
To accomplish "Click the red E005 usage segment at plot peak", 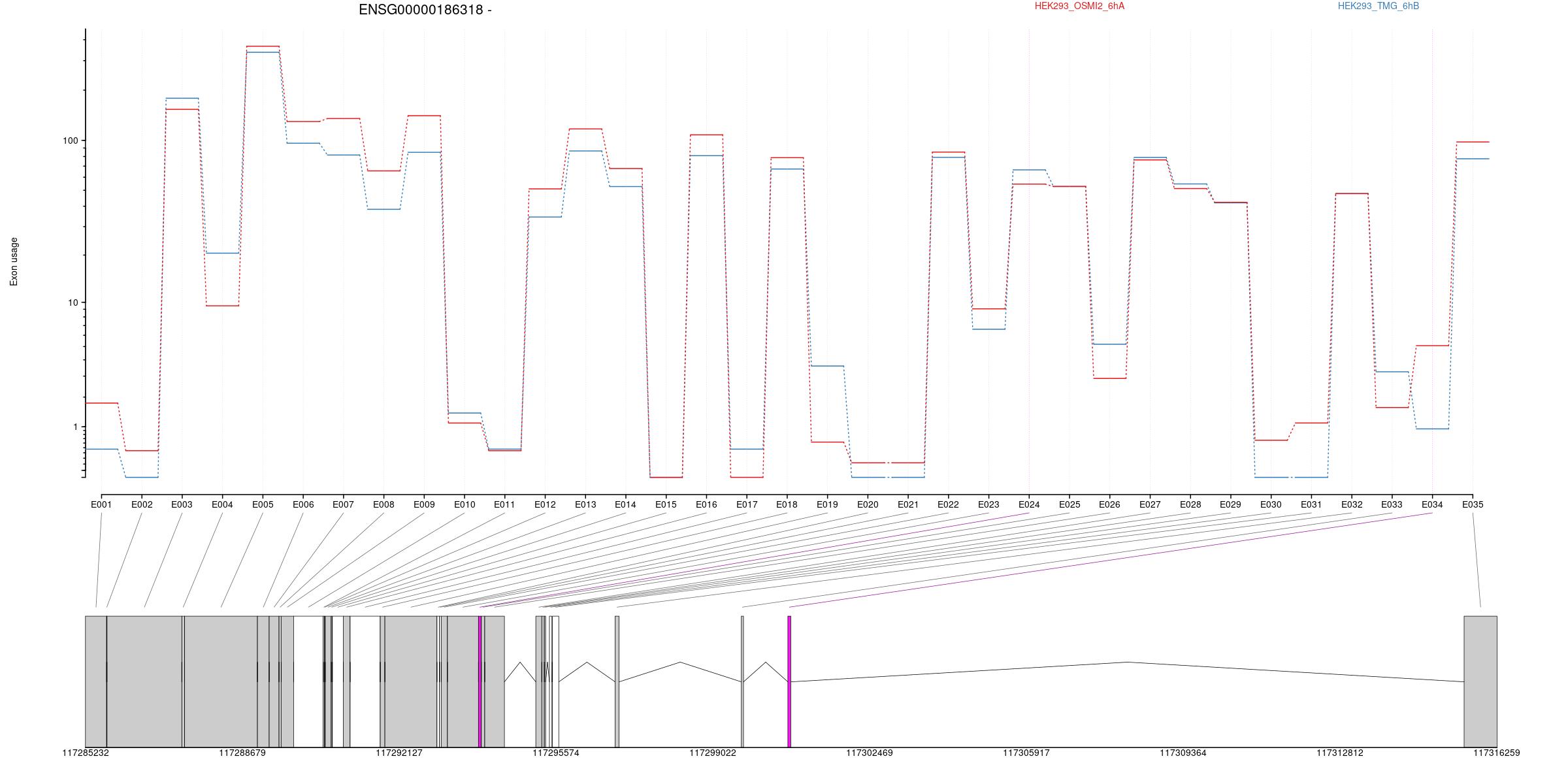I will [x=263, y=46].
